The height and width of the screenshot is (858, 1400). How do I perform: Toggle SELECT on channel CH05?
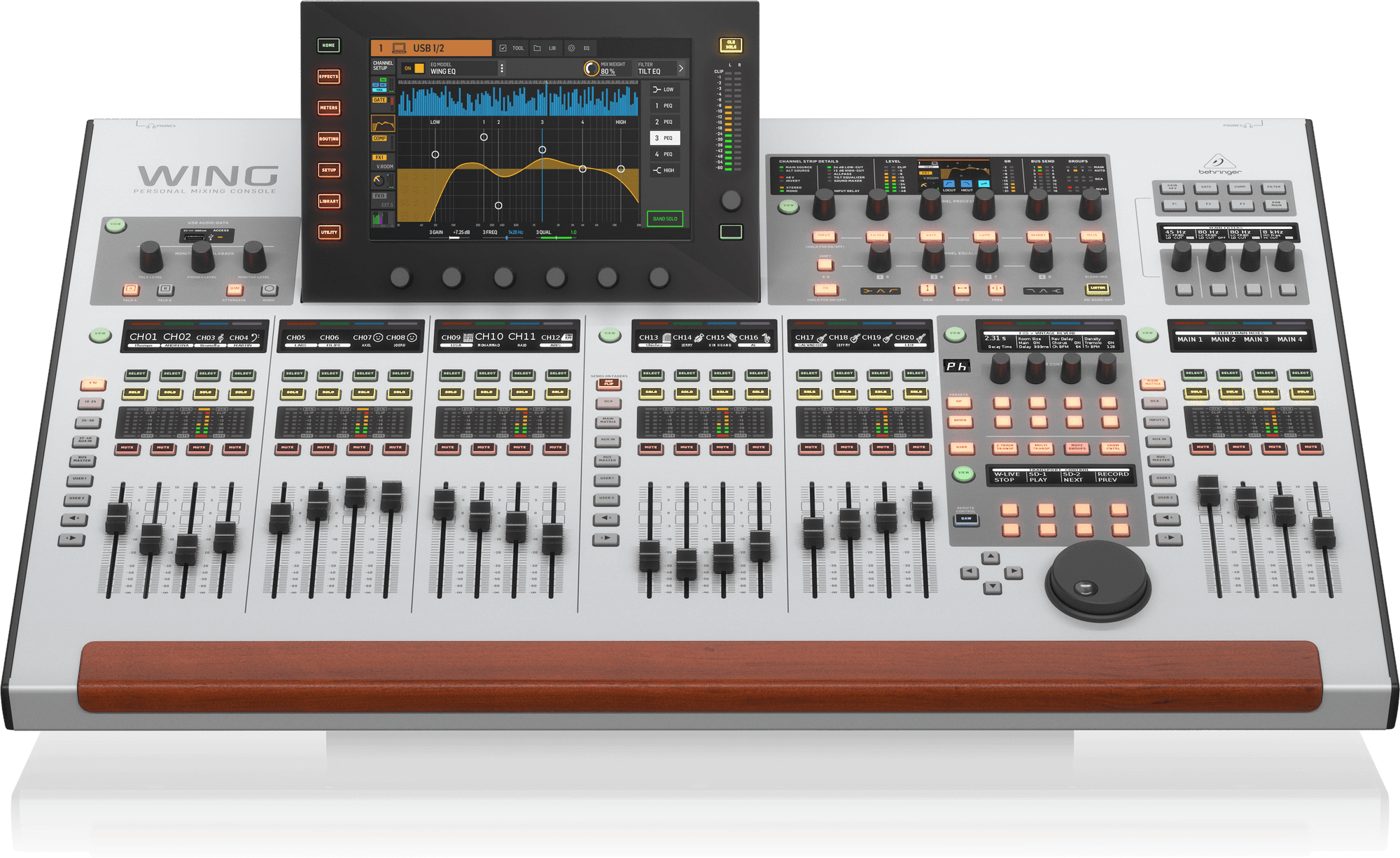pos(295,374)
